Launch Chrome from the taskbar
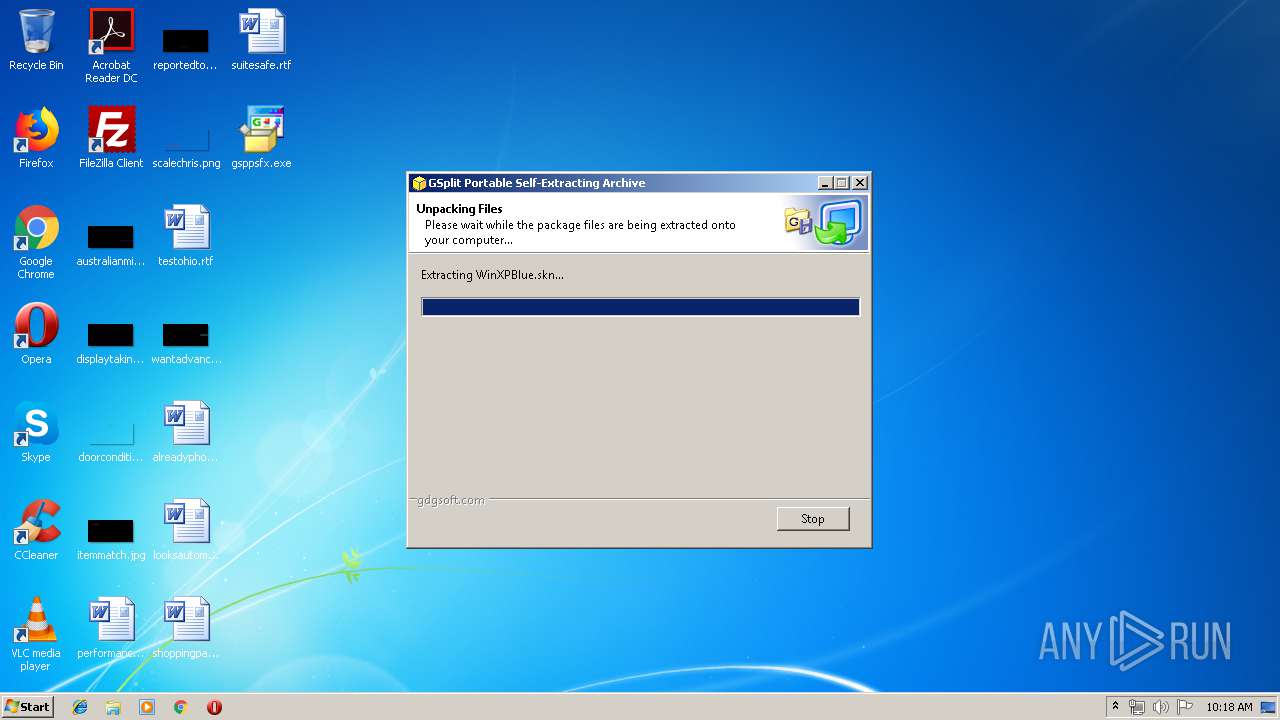 point(181,707)
